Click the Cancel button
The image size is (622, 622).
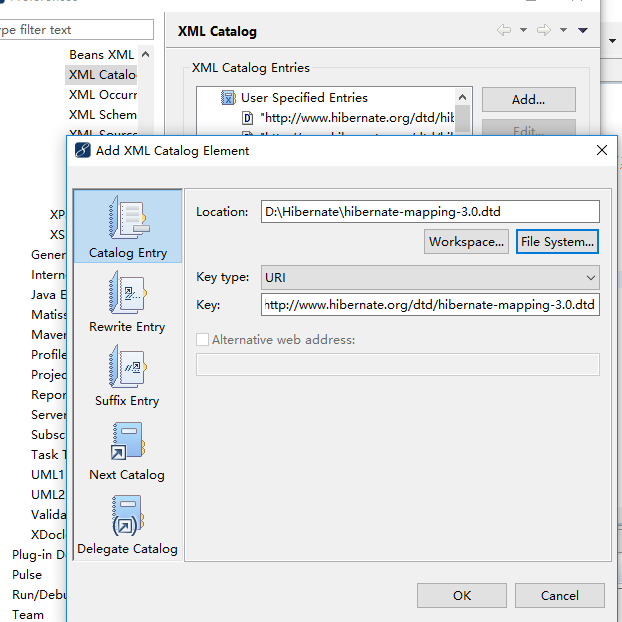[x=560, y=595]
